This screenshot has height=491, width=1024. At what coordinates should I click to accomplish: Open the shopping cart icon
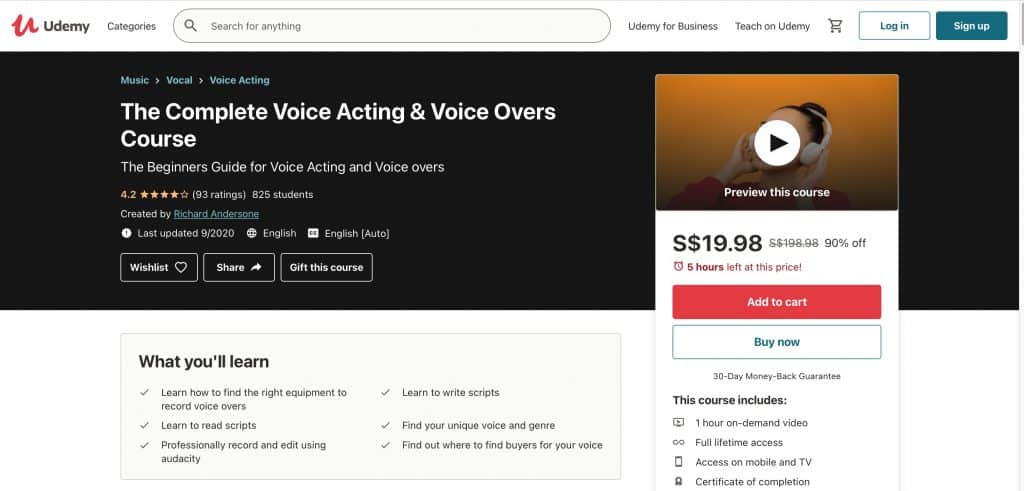click(x=835, y=26)
